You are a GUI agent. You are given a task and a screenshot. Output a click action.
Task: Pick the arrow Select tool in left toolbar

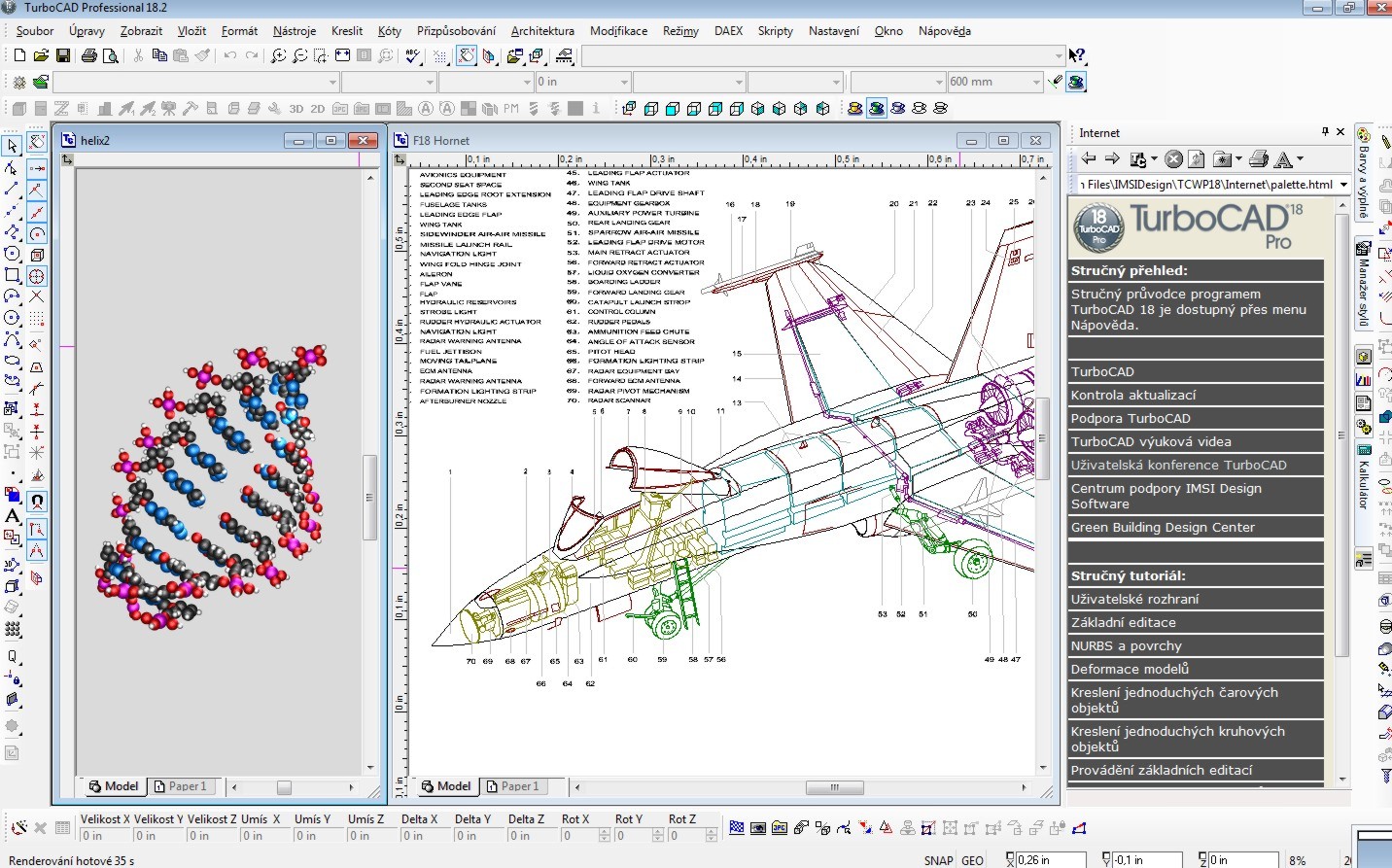click(12, 146)
